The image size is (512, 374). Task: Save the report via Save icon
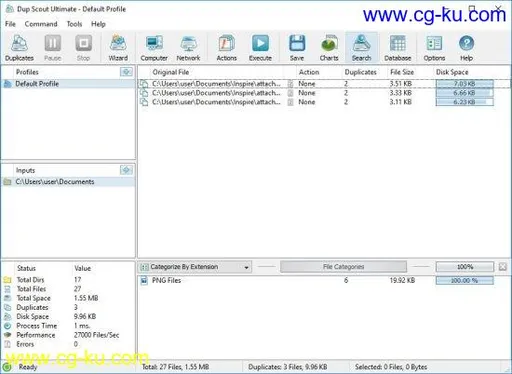297,48
